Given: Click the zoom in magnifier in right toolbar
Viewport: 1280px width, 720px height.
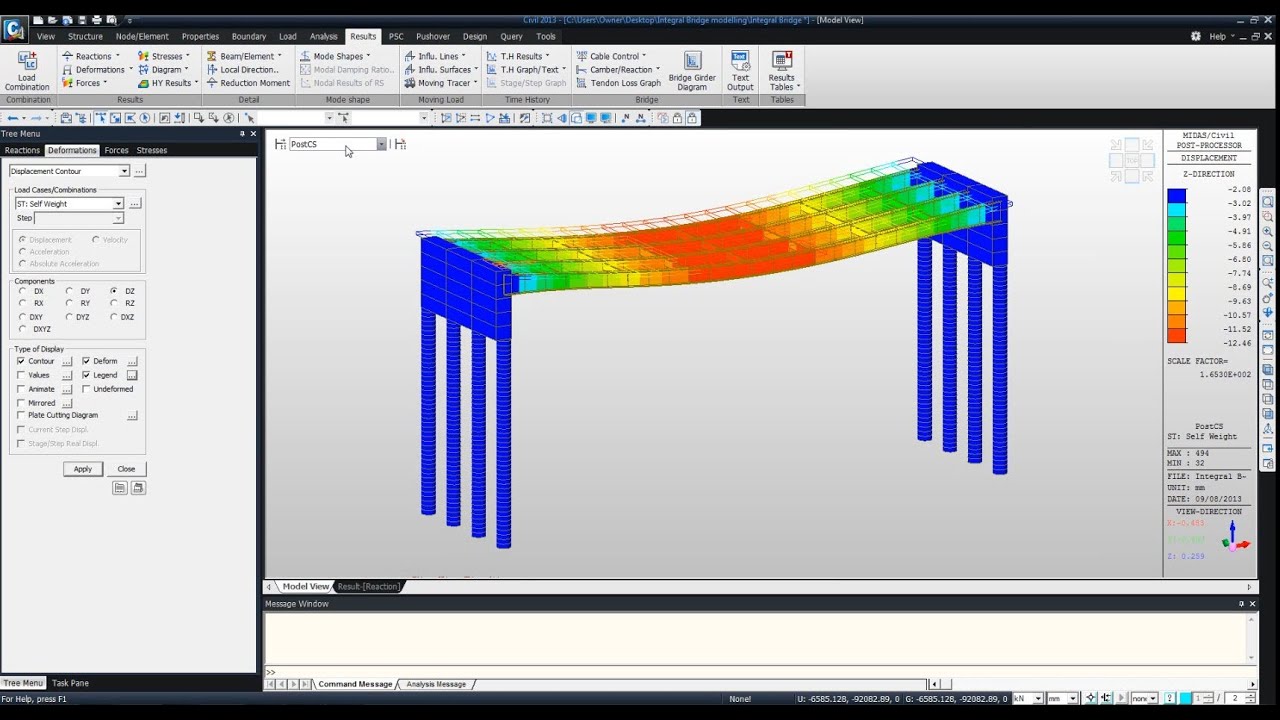Looking at the screenshot, I should 1268,231.
